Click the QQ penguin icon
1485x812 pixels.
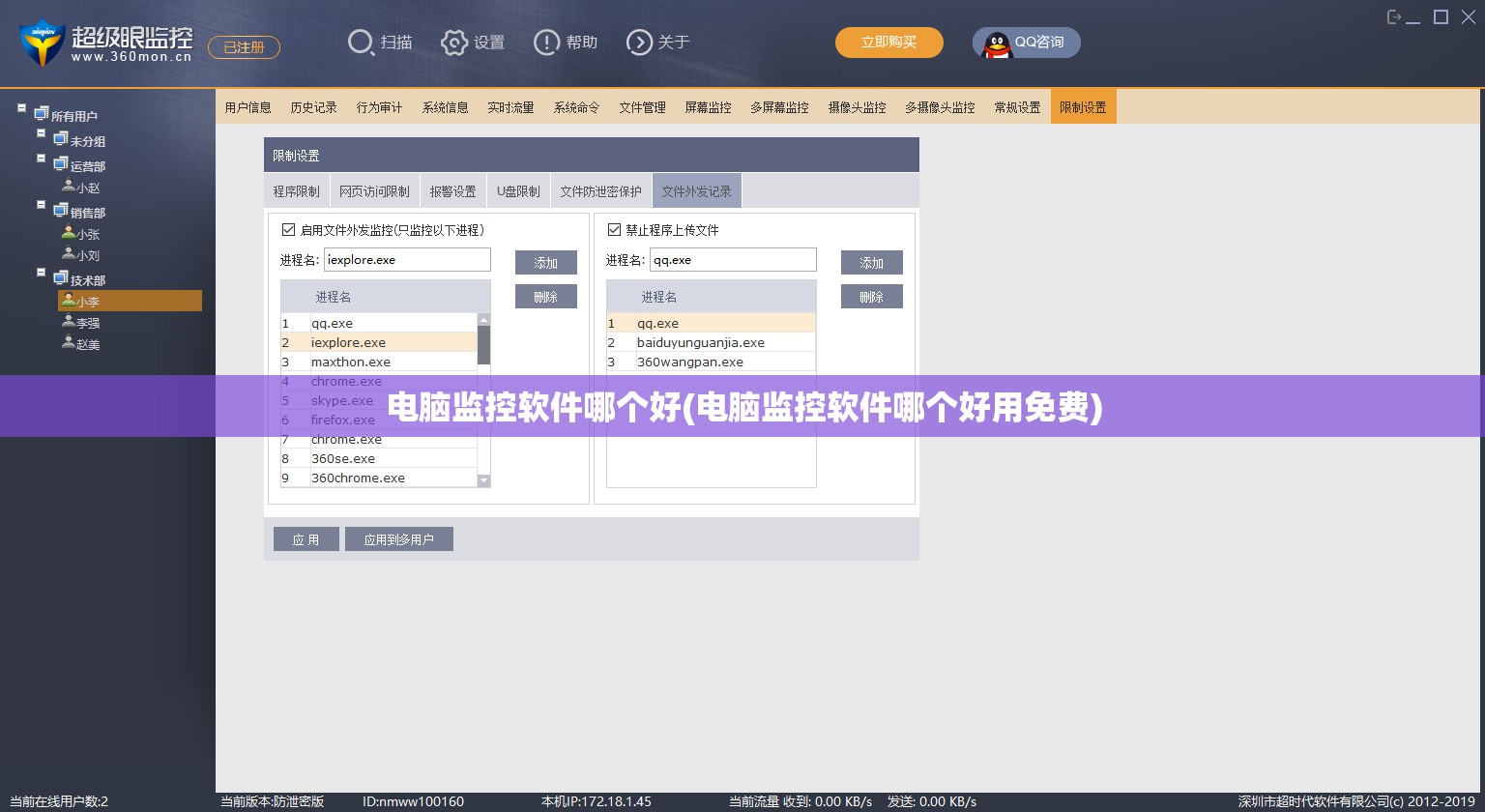[x=998, y=43]
